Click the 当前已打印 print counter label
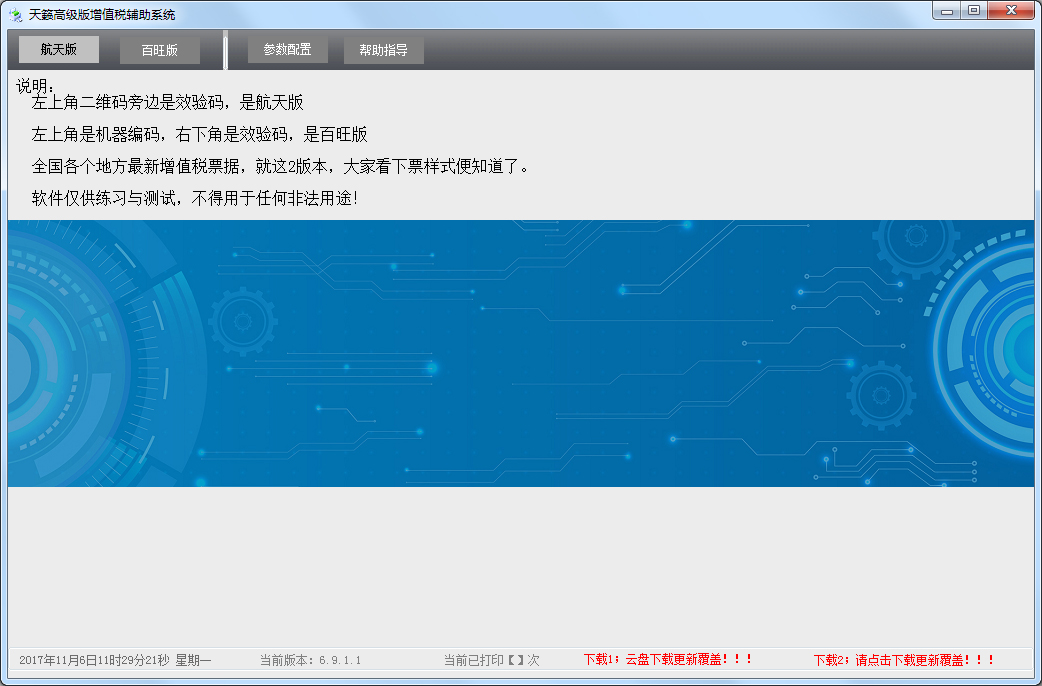The image size is (1042, 686). [488, 659]
